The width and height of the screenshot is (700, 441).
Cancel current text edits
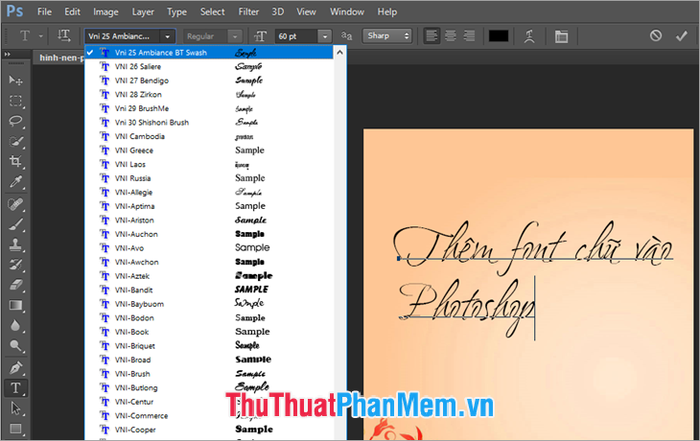pyautogui.click(x=655, y=36)
